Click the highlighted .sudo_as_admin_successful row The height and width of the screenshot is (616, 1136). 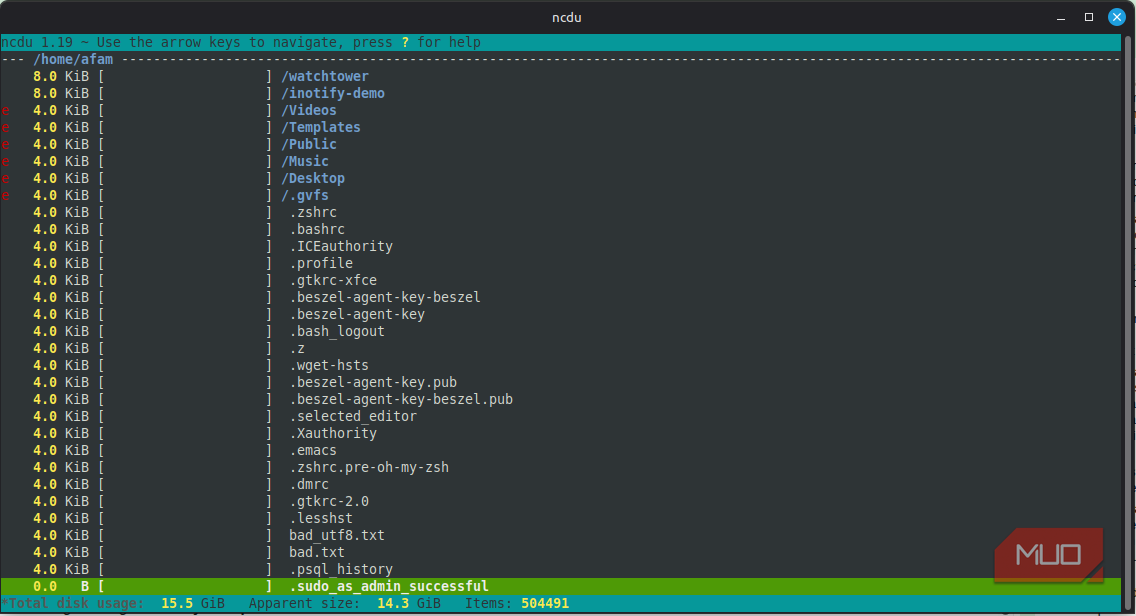[561, 587]
